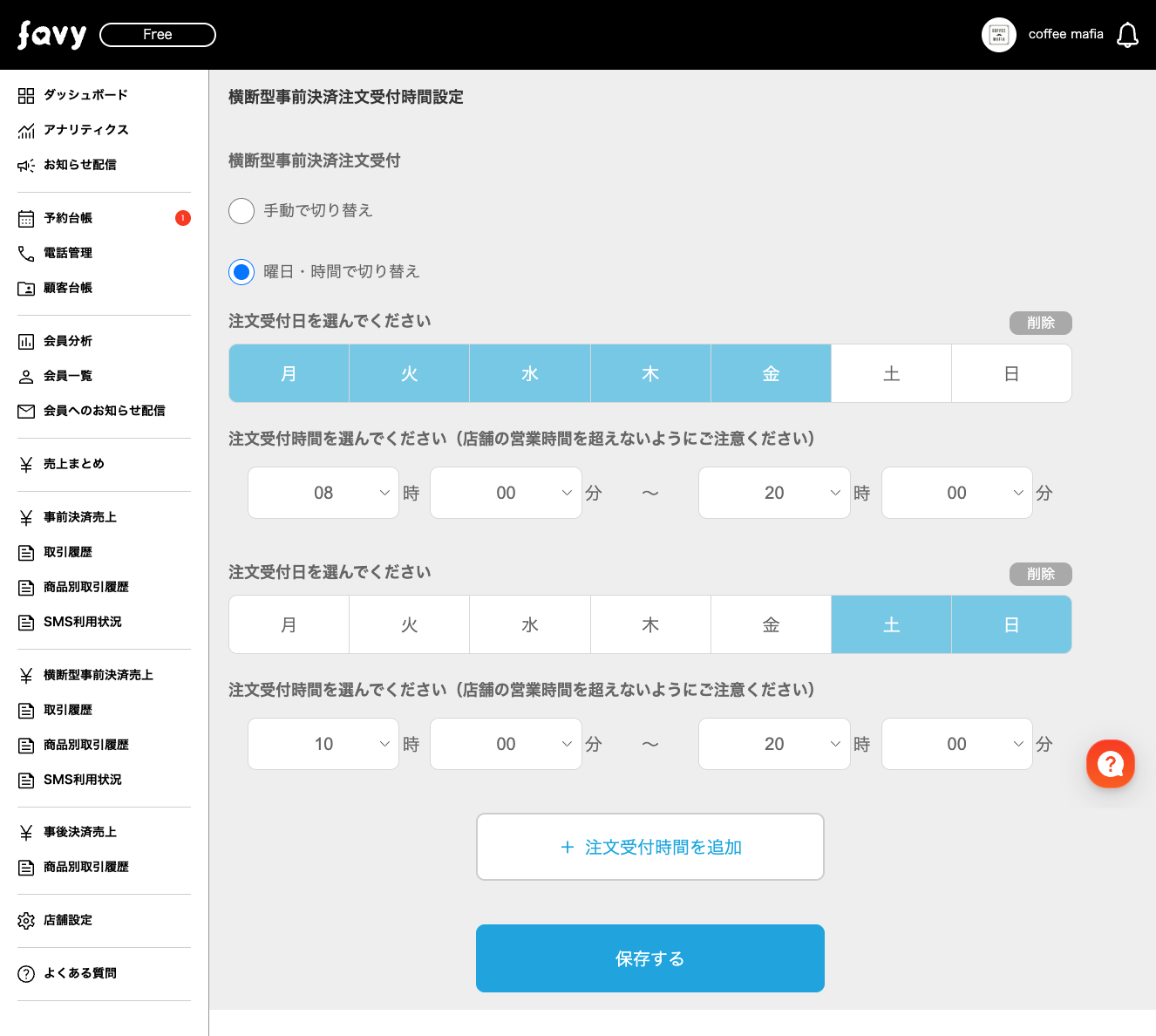This screenshot has height=1036, width=1156.
Task: Click the 会員へのお知らせ配信 envelope icon
Action: coord(26,411)
